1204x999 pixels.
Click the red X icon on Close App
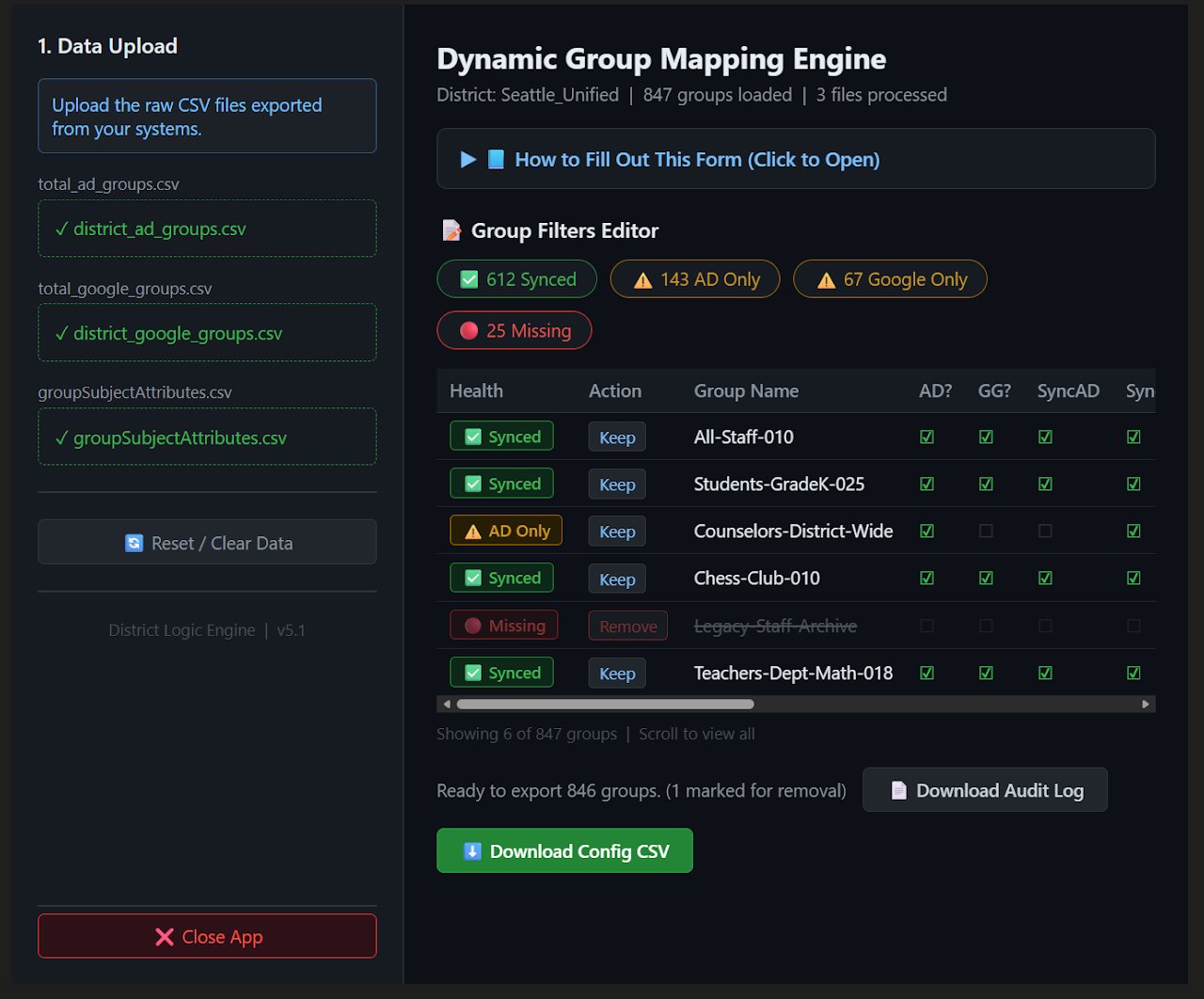[165, 937]
